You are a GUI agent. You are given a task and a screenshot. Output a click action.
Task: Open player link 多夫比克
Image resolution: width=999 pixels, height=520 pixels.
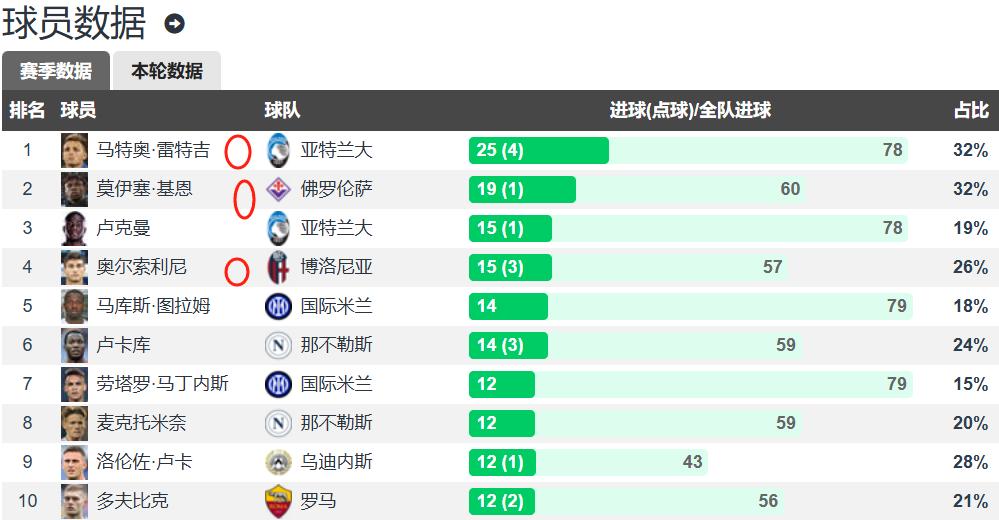coord(133,501)
